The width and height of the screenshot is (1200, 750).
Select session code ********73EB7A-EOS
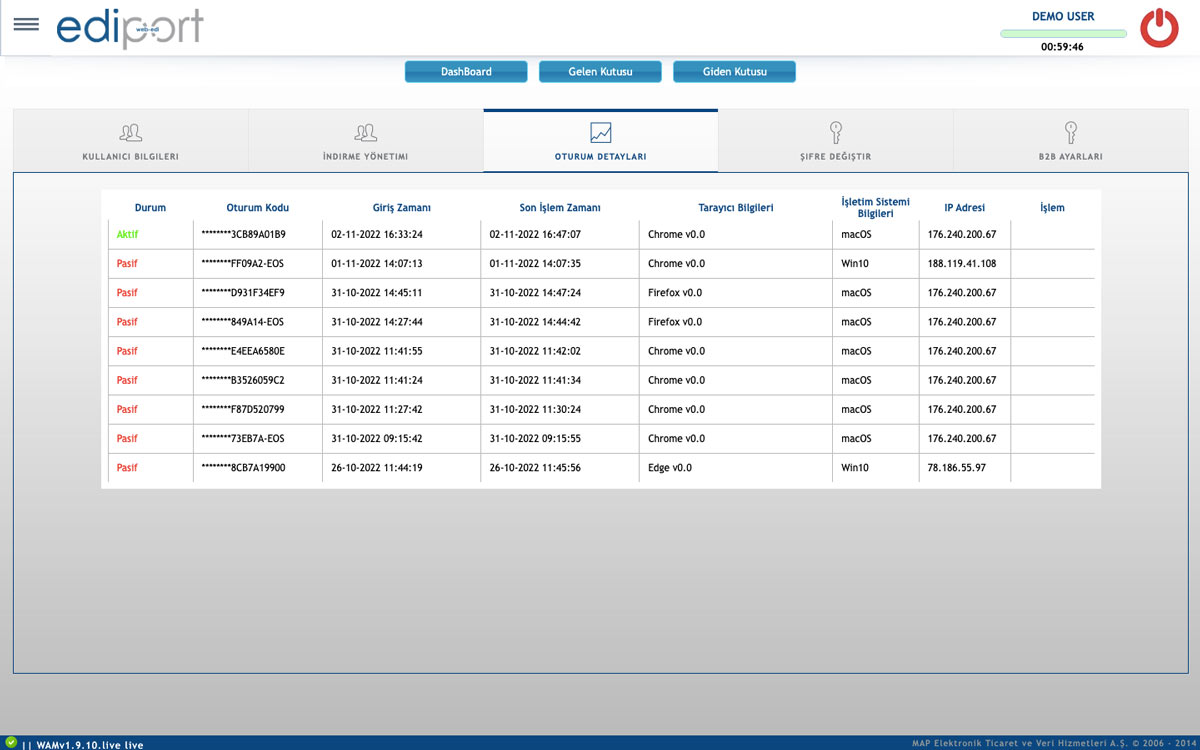(242, 437)
